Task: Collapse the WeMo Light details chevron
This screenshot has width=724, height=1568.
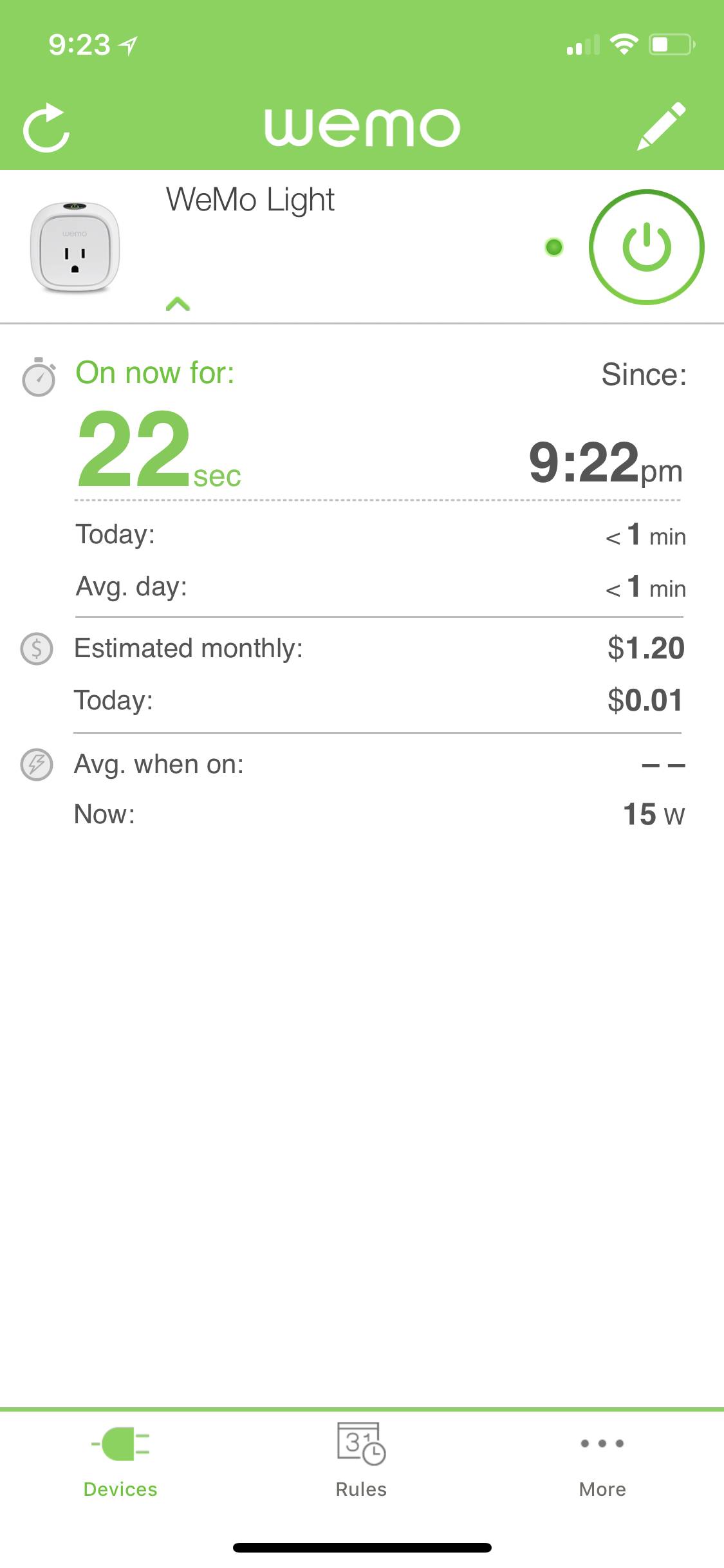Action: [178, 304]
